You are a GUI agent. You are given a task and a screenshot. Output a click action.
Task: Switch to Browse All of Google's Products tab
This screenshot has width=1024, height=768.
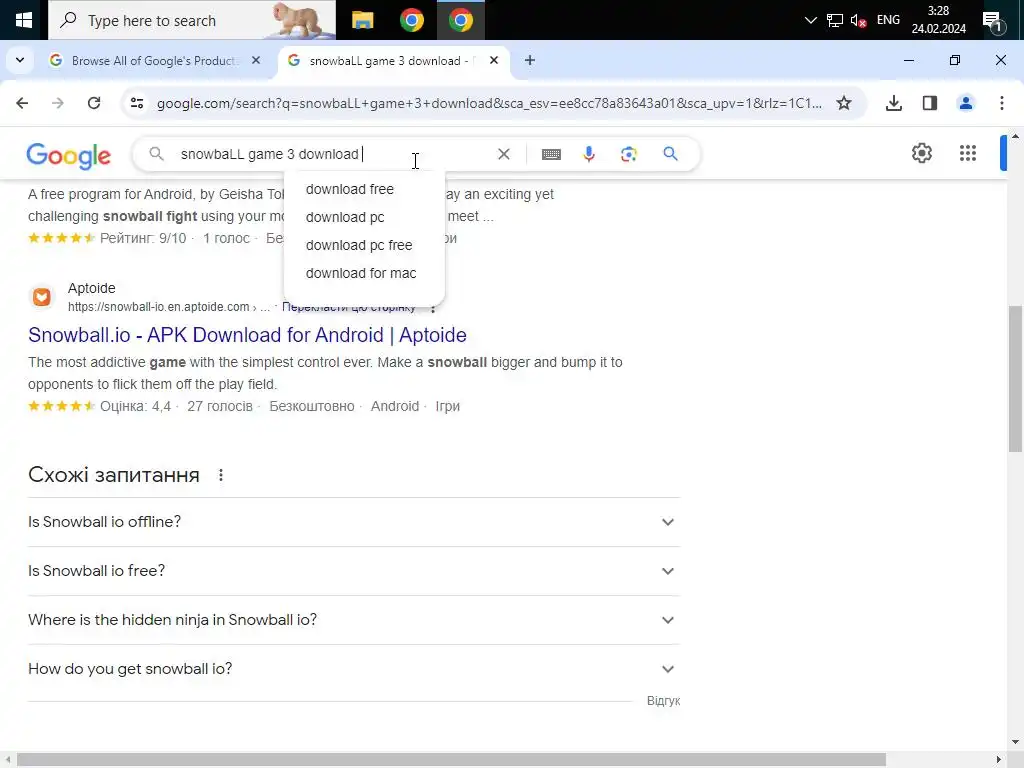click(153, 61)
